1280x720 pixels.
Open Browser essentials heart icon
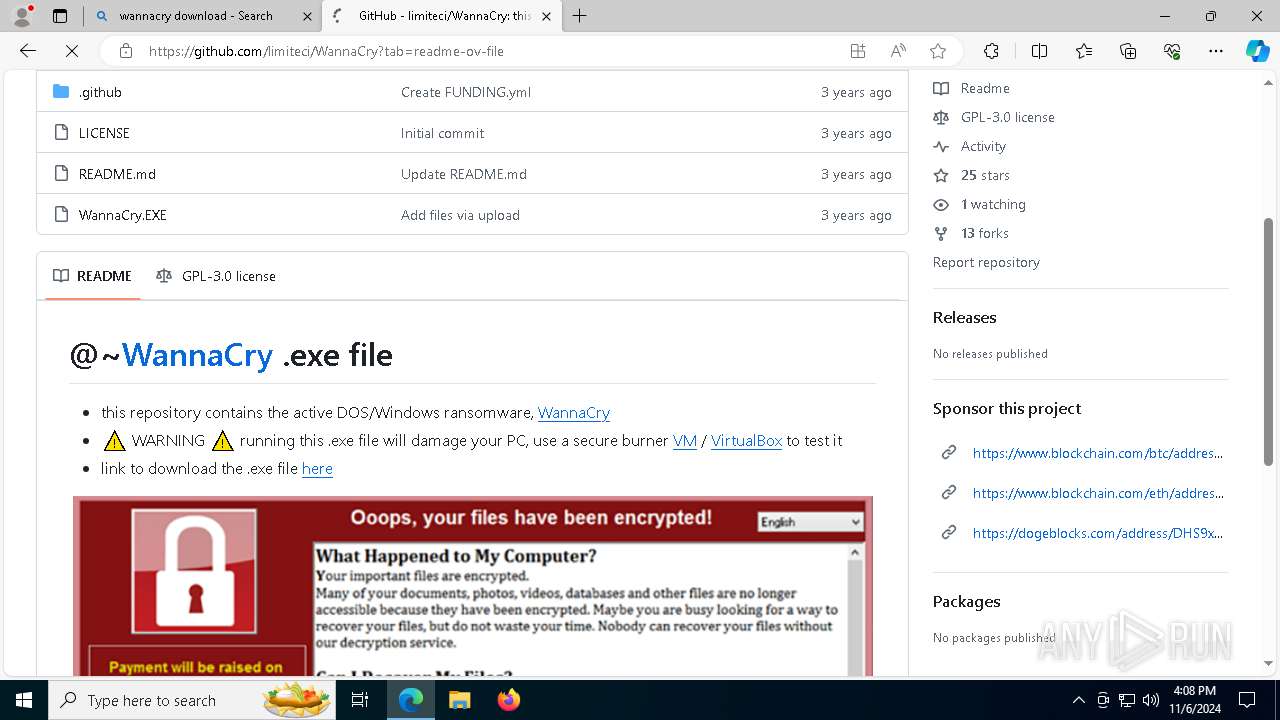pos(1172,51)
